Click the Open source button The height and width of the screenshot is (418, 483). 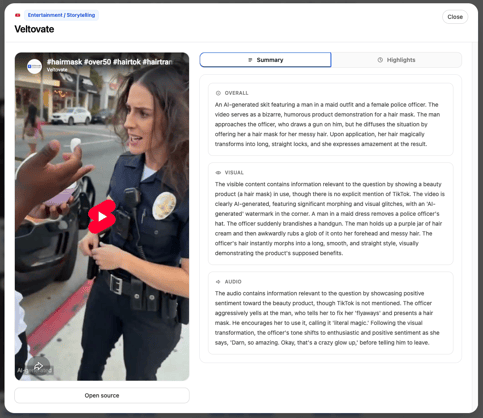tap(102, 395)
